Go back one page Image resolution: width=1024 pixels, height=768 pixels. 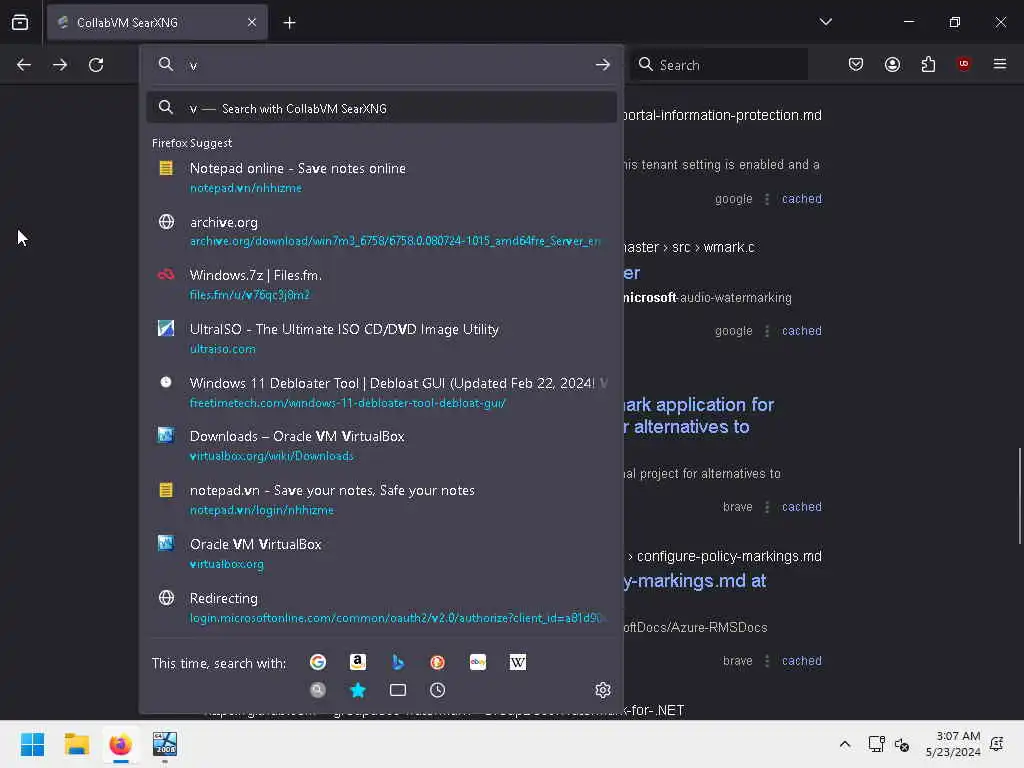(x=24, y=65)
